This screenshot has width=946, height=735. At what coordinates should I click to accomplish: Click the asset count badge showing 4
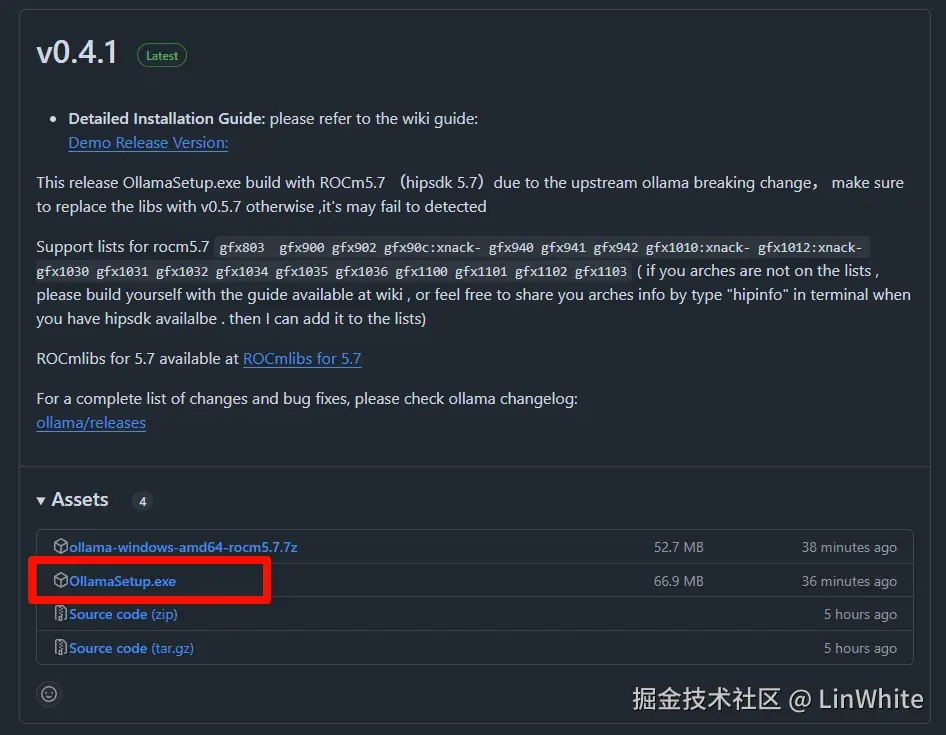click(x=142, y=500)
